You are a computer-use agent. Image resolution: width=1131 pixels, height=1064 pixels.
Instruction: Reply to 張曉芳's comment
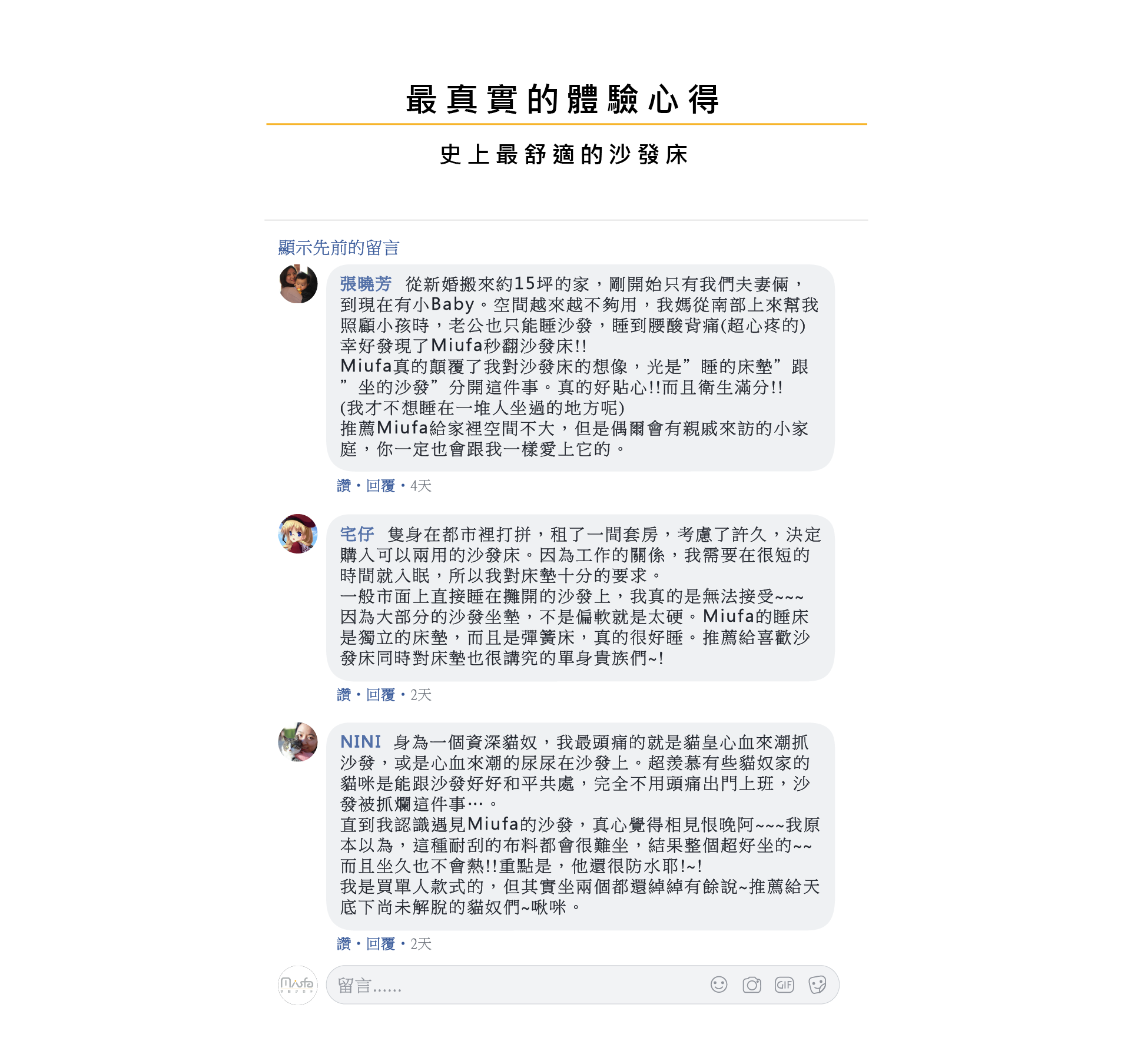coord(380,486)
